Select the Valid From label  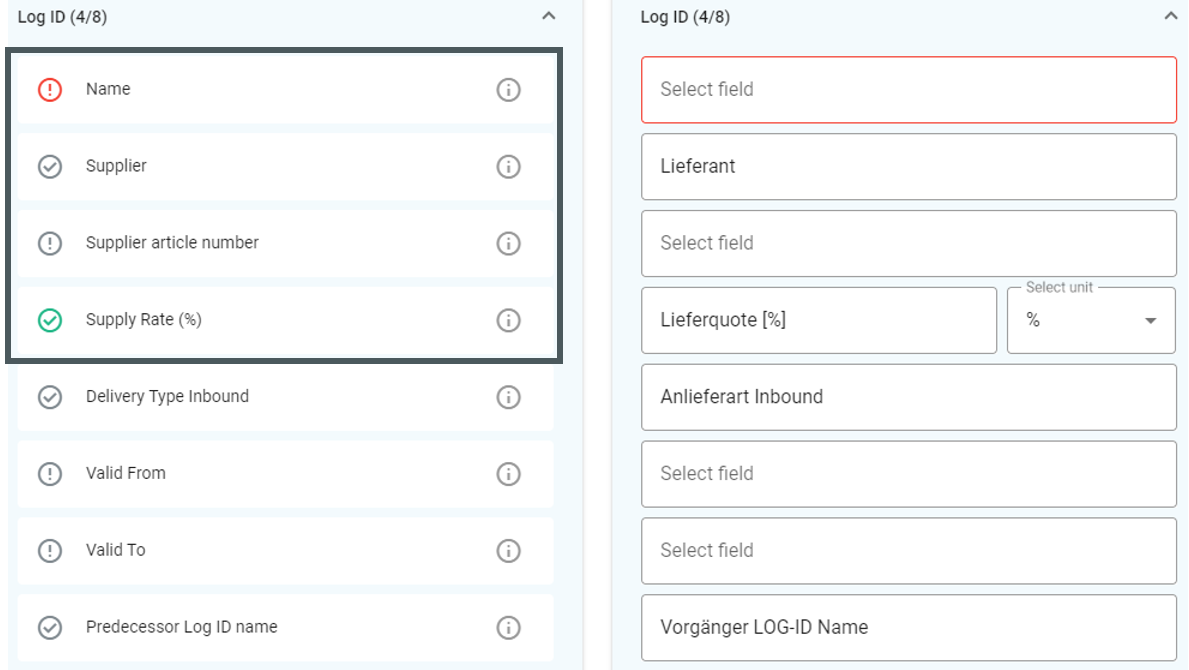point(125,473)
